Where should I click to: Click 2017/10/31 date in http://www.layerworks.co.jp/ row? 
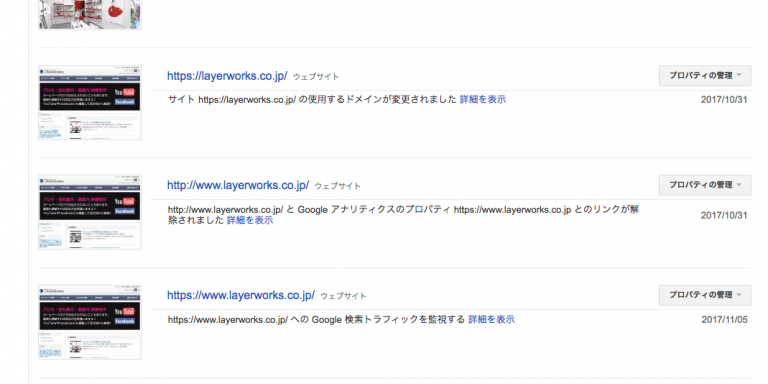point(724,216)
